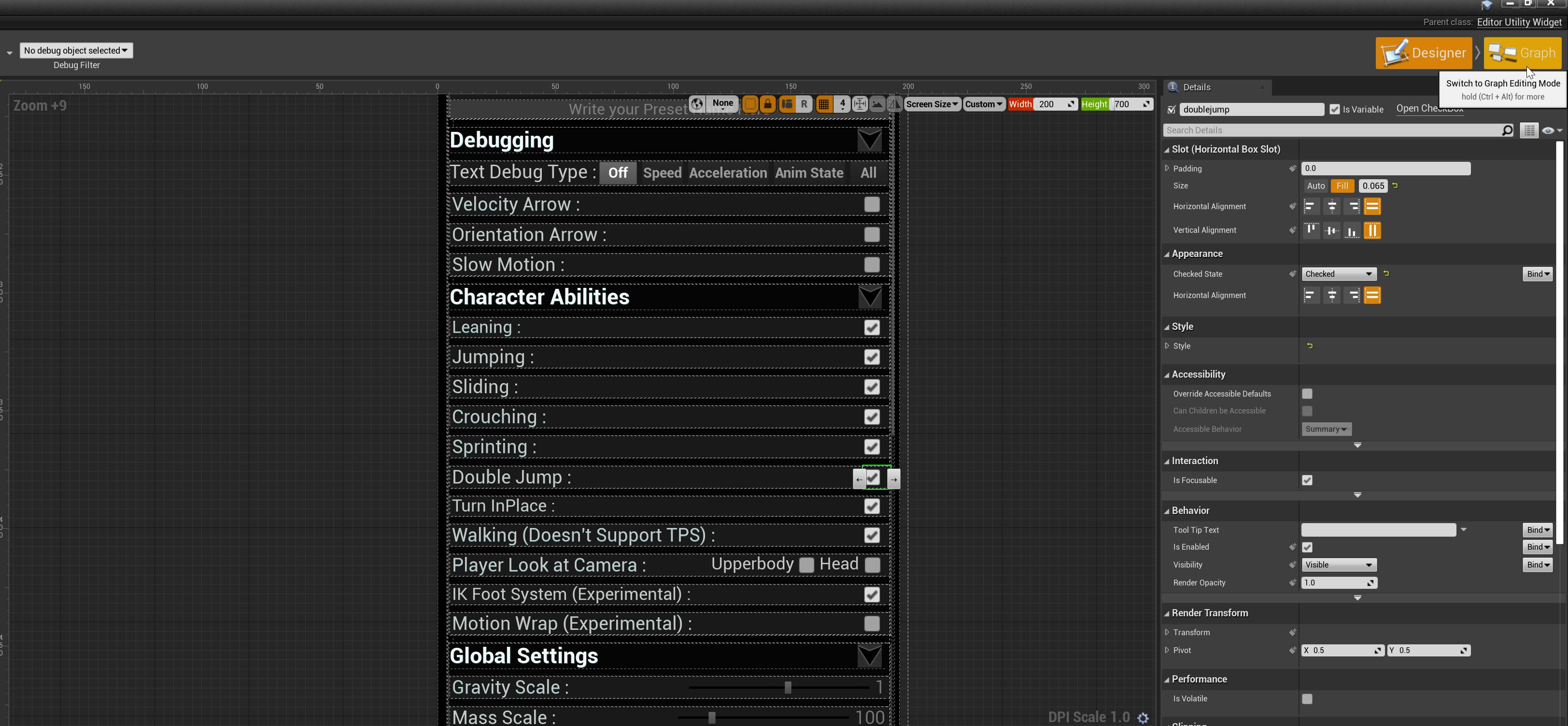Click the DPI Scale settings gear
Image resolution: width=1568 pixels, height=726 pixels.
click(1143, 718)
